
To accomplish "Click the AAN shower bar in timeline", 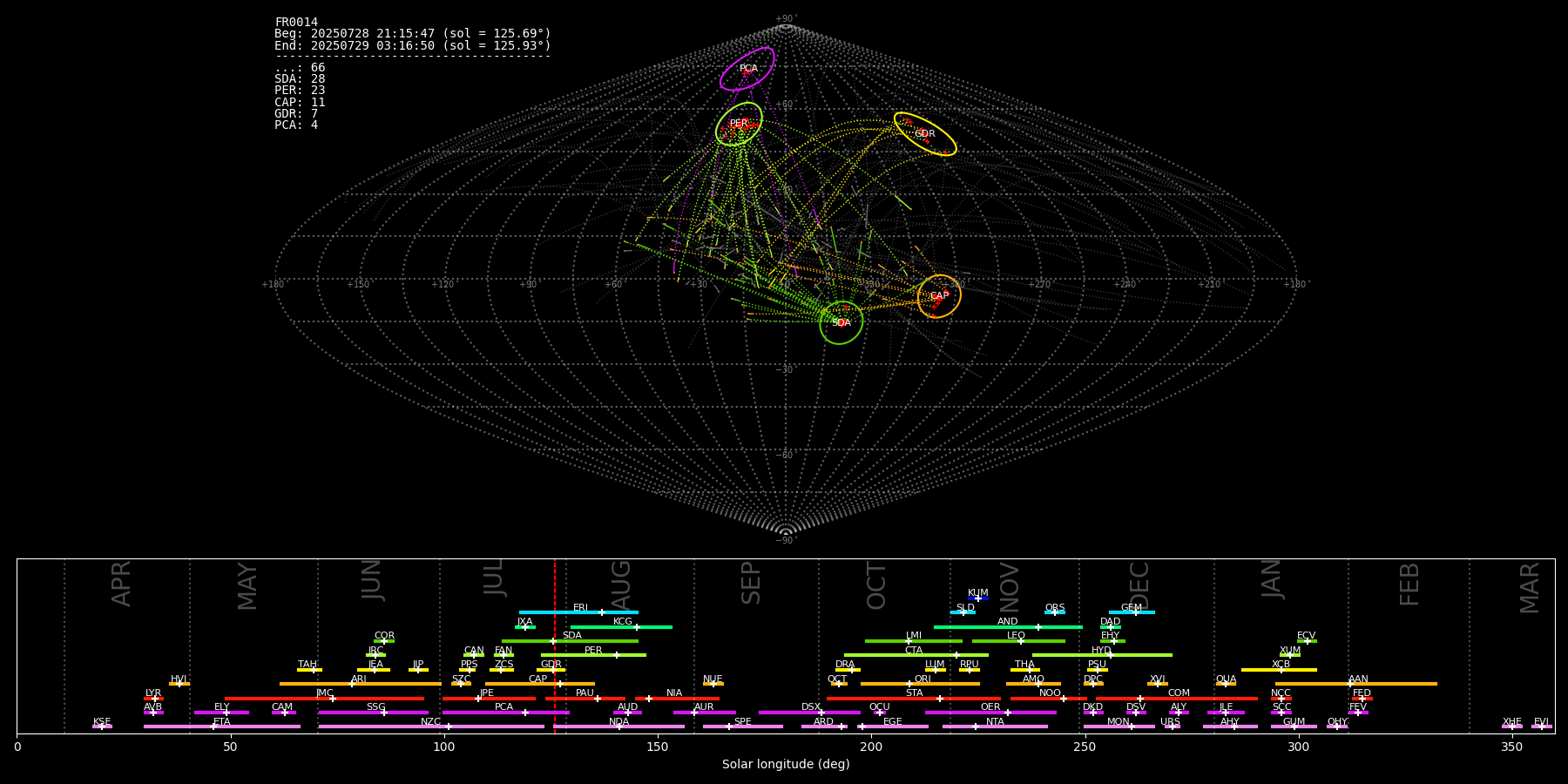I will pyautogui.click(x=1356, y=684).
